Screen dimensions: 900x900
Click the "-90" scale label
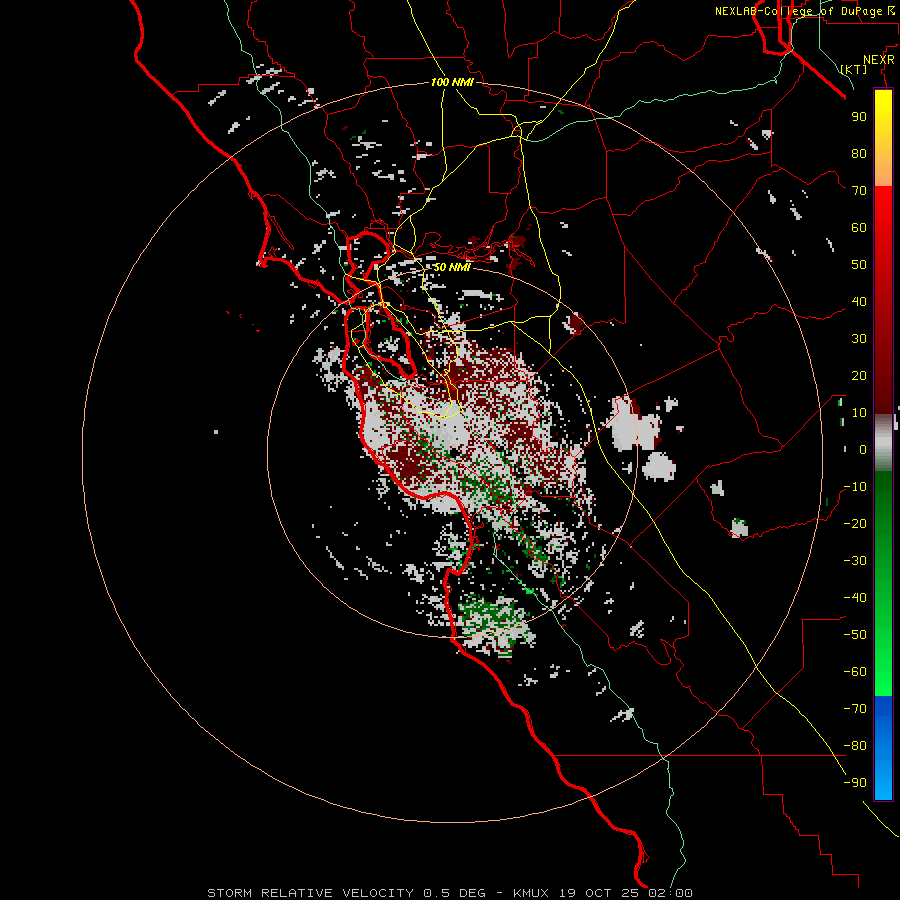(855, 783)
